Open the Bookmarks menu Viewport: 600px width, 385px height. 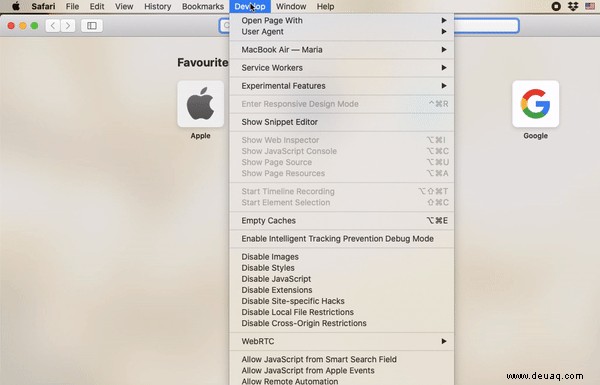click(203, 7)
